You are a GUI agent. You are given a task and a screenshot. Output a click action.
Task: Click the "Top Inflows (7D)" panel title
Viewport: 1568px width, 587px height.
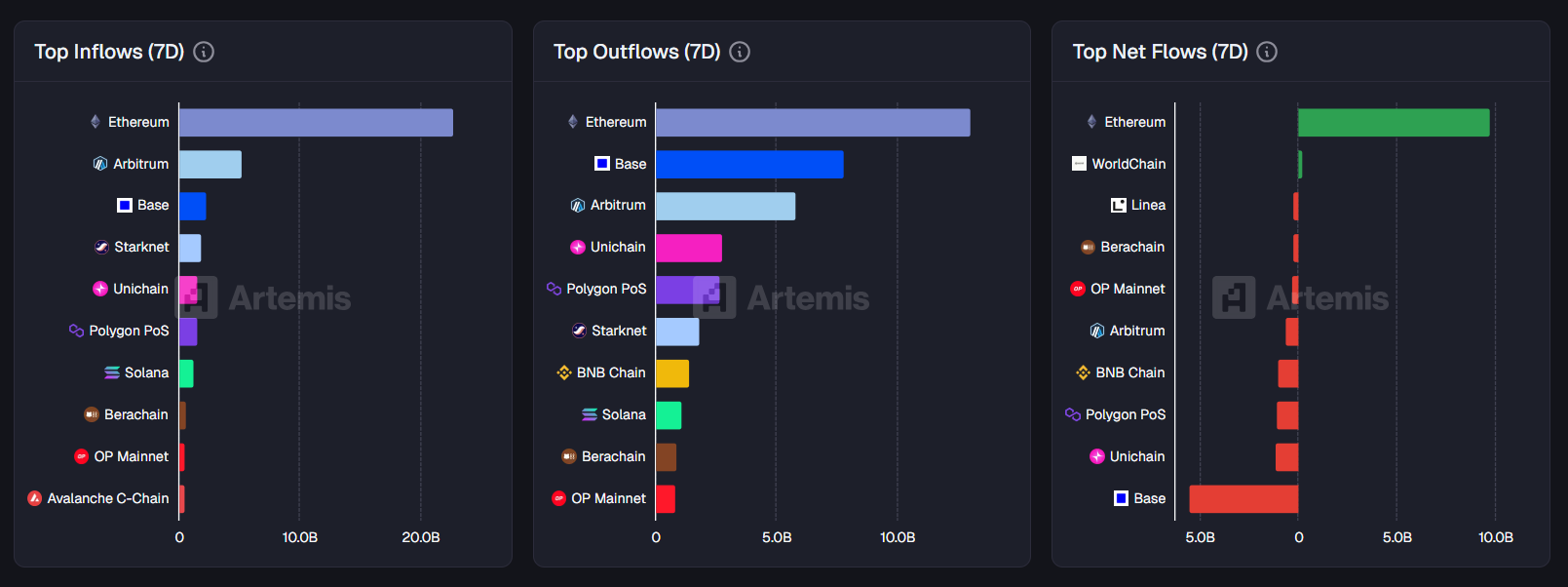(x=109, y=52)
